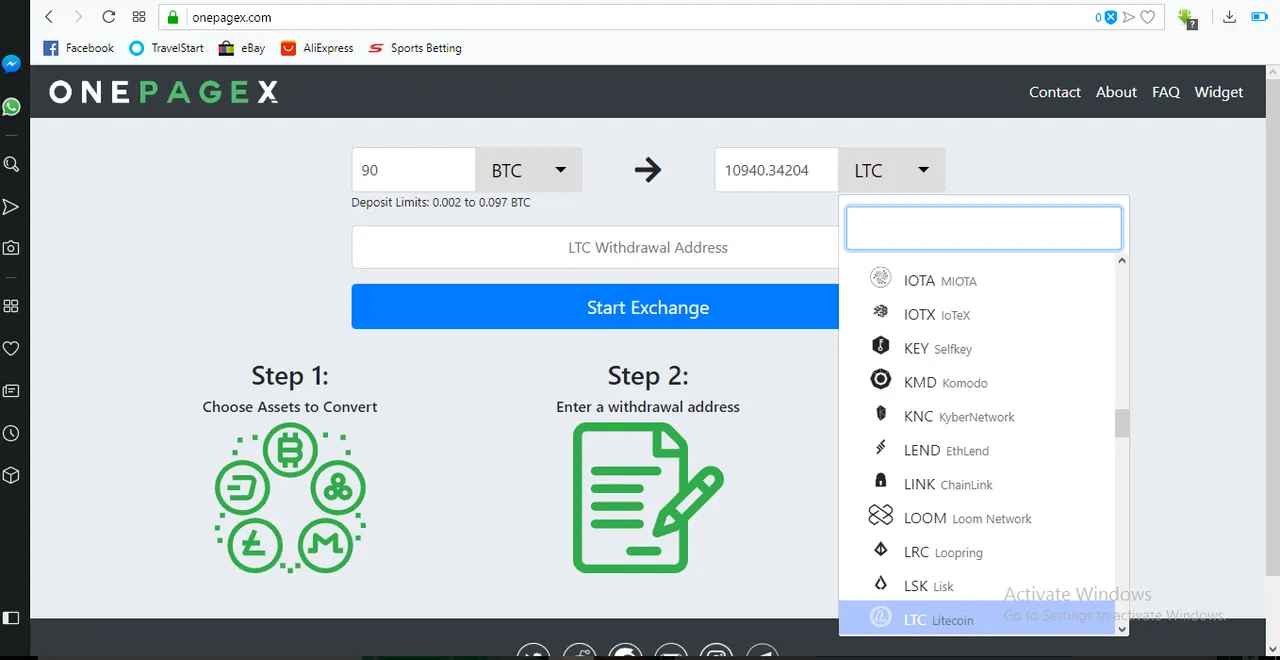Click the receive amount field 10940.34204

click(x=776, y=170)
